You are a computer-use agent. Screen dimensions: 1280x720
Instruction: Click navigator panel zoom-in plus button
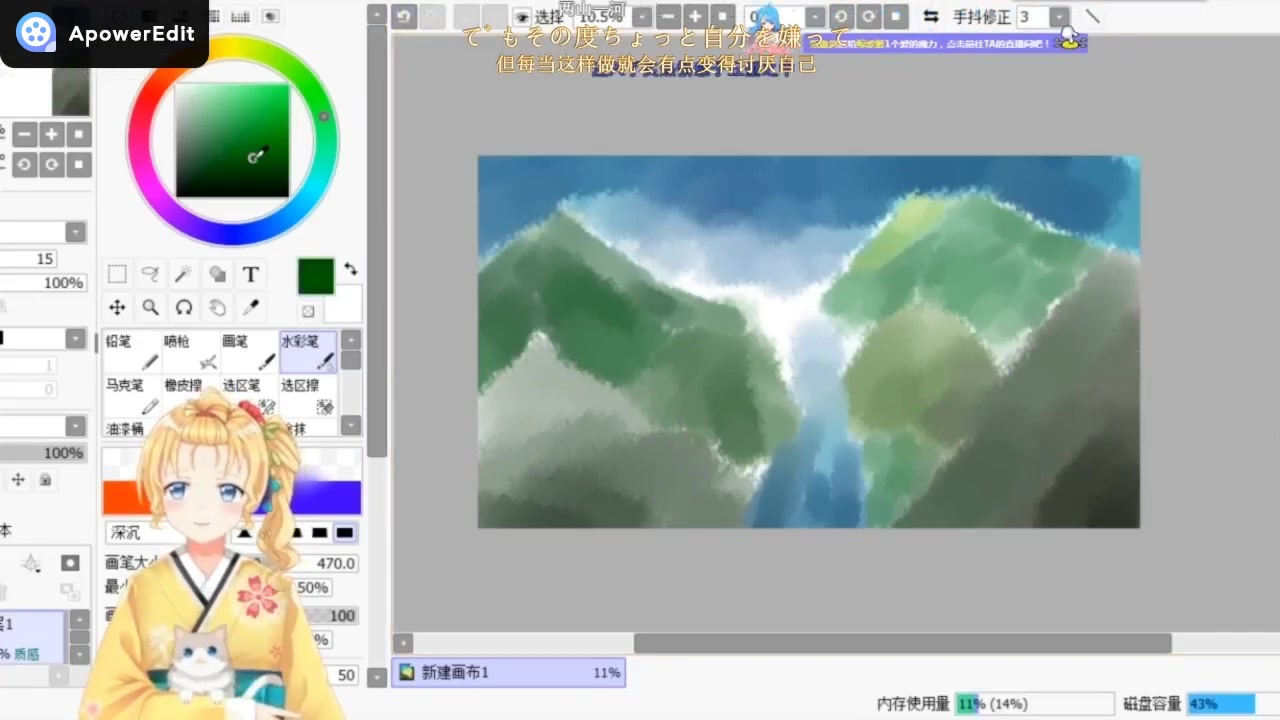pyautogui.click(x=52, y=134)
